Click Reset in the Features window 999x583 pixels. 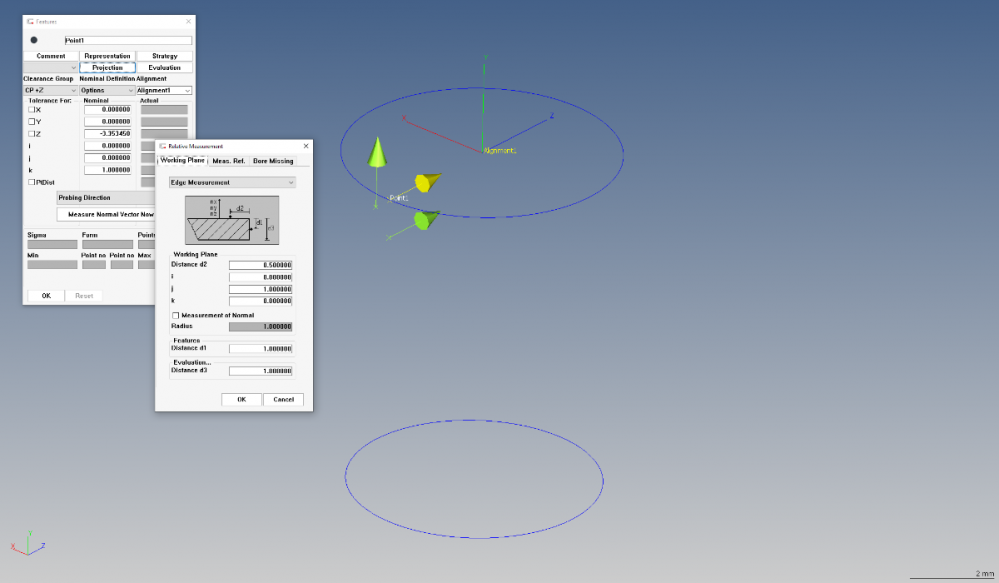(84, 296)
